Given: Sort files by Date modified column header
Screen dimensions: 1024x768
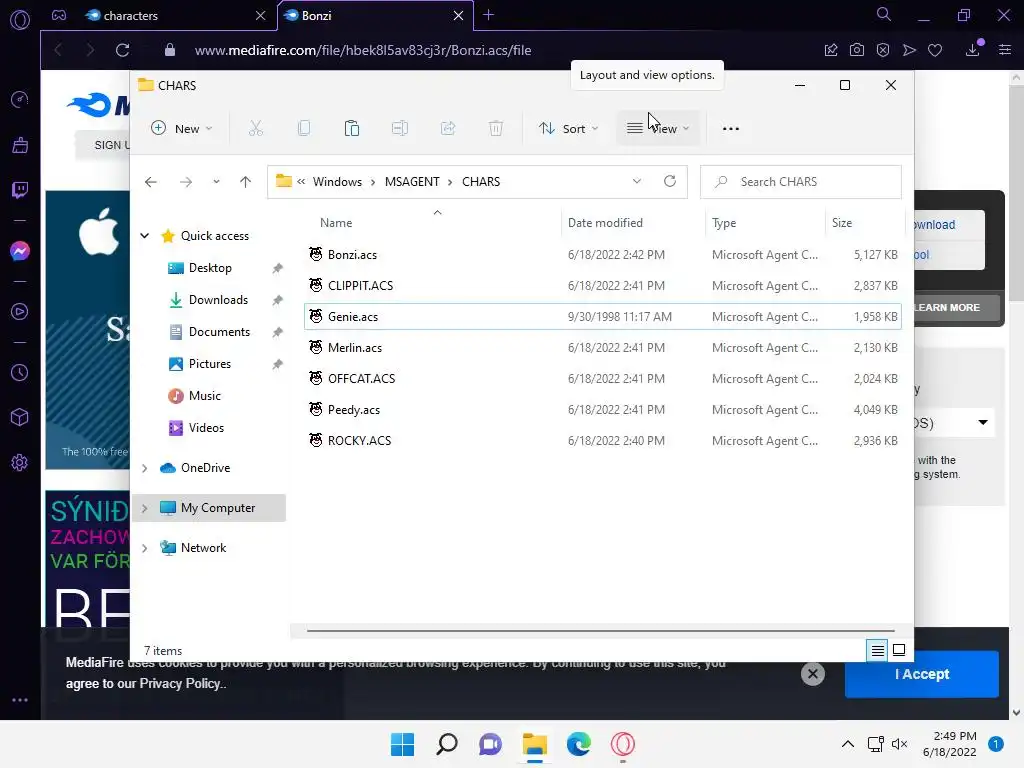Looking at the screenshot, I should (x=605, y=223).
